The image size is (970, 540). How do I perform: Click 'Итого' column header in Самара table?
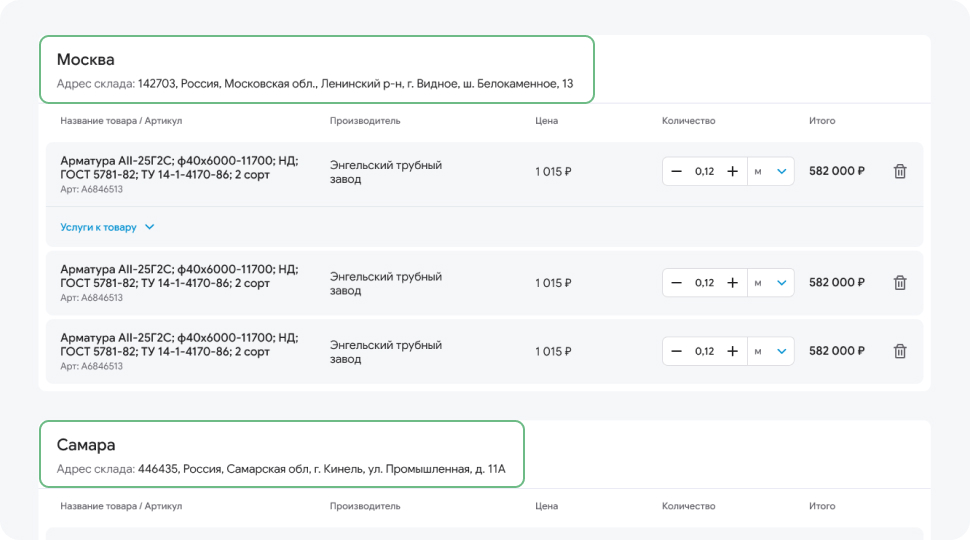click(x=822, y=506)
